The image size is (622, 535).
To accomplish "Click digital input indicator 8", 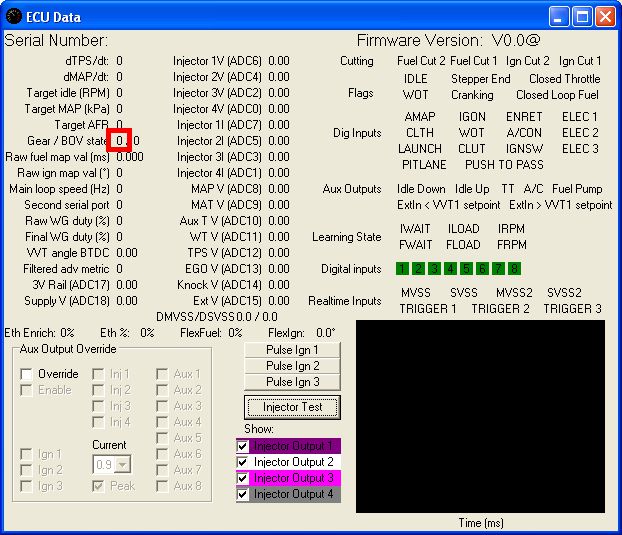I will (514, 268).
